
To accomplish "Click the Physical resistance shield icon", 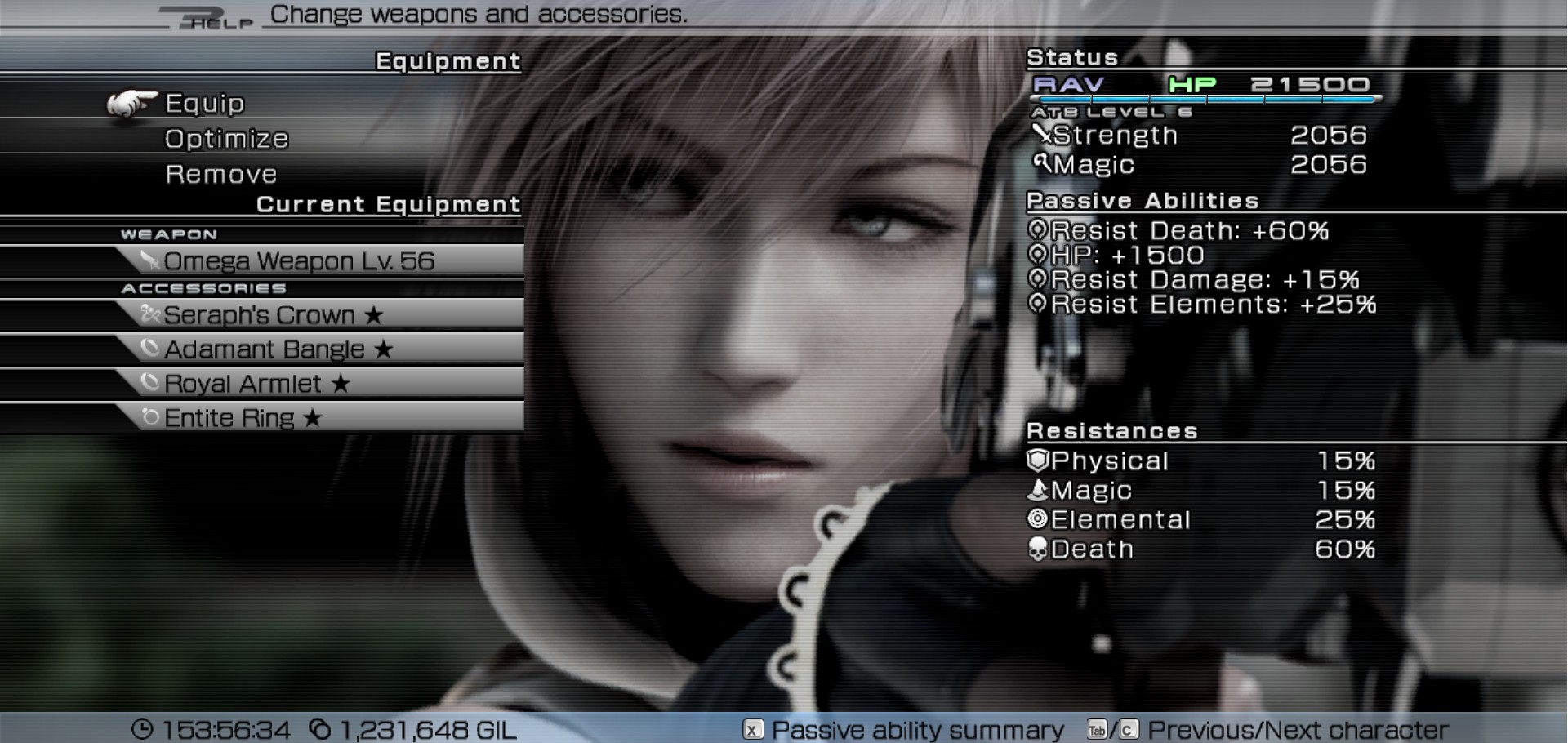I will point(1037,460).
